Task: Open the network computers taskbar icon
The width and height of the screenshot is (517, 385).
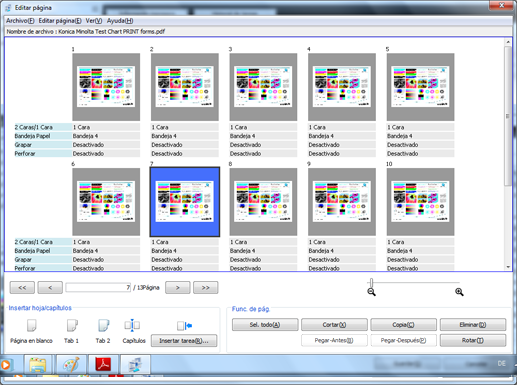Action: coord(135,364)
